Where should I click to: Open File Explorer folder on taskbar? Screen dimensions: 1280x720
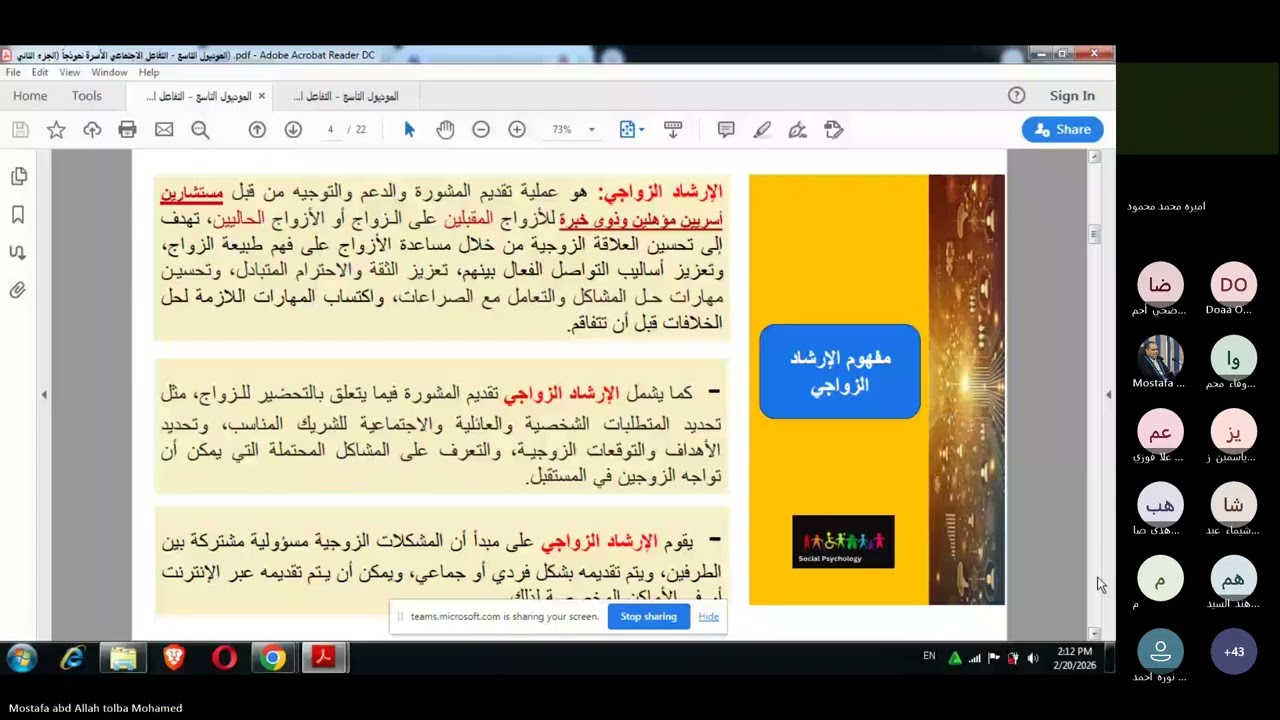123,658
